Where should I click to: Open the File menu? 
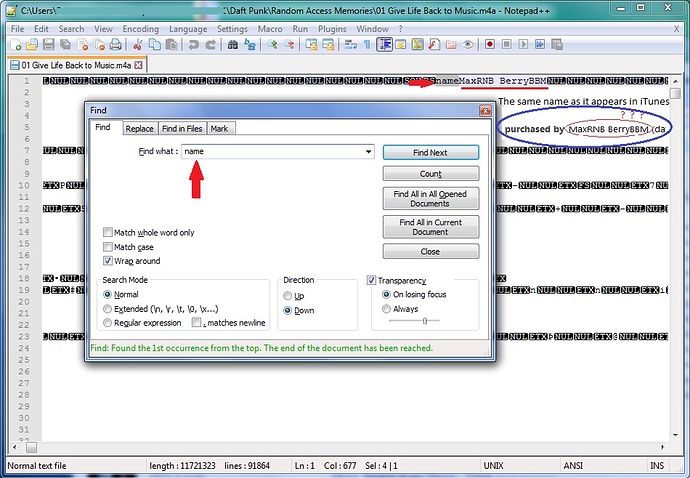click(x=18, y=29)
